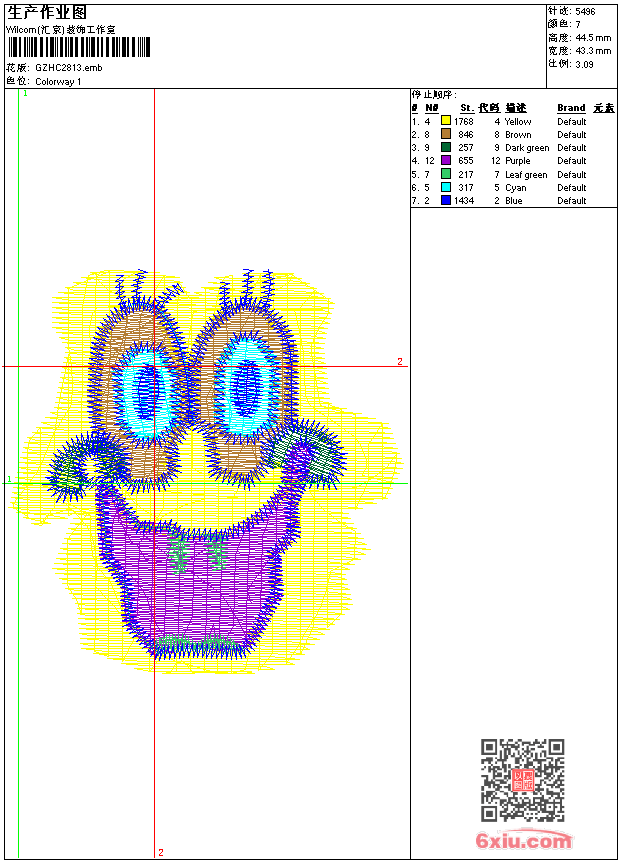Select stitch count 655 in Purple row
This screenshot has width=620, height=860.
466,161
